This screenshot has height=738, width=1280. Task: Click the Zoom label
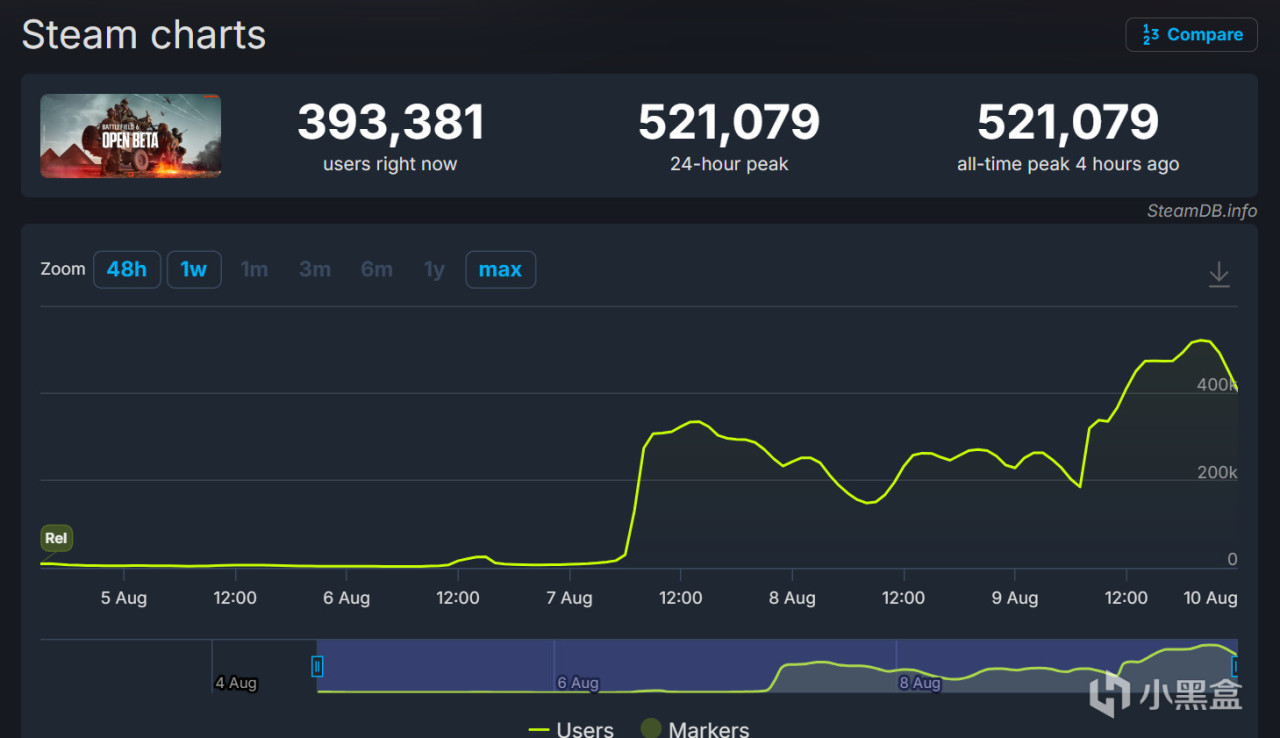[x=63, y=269]
